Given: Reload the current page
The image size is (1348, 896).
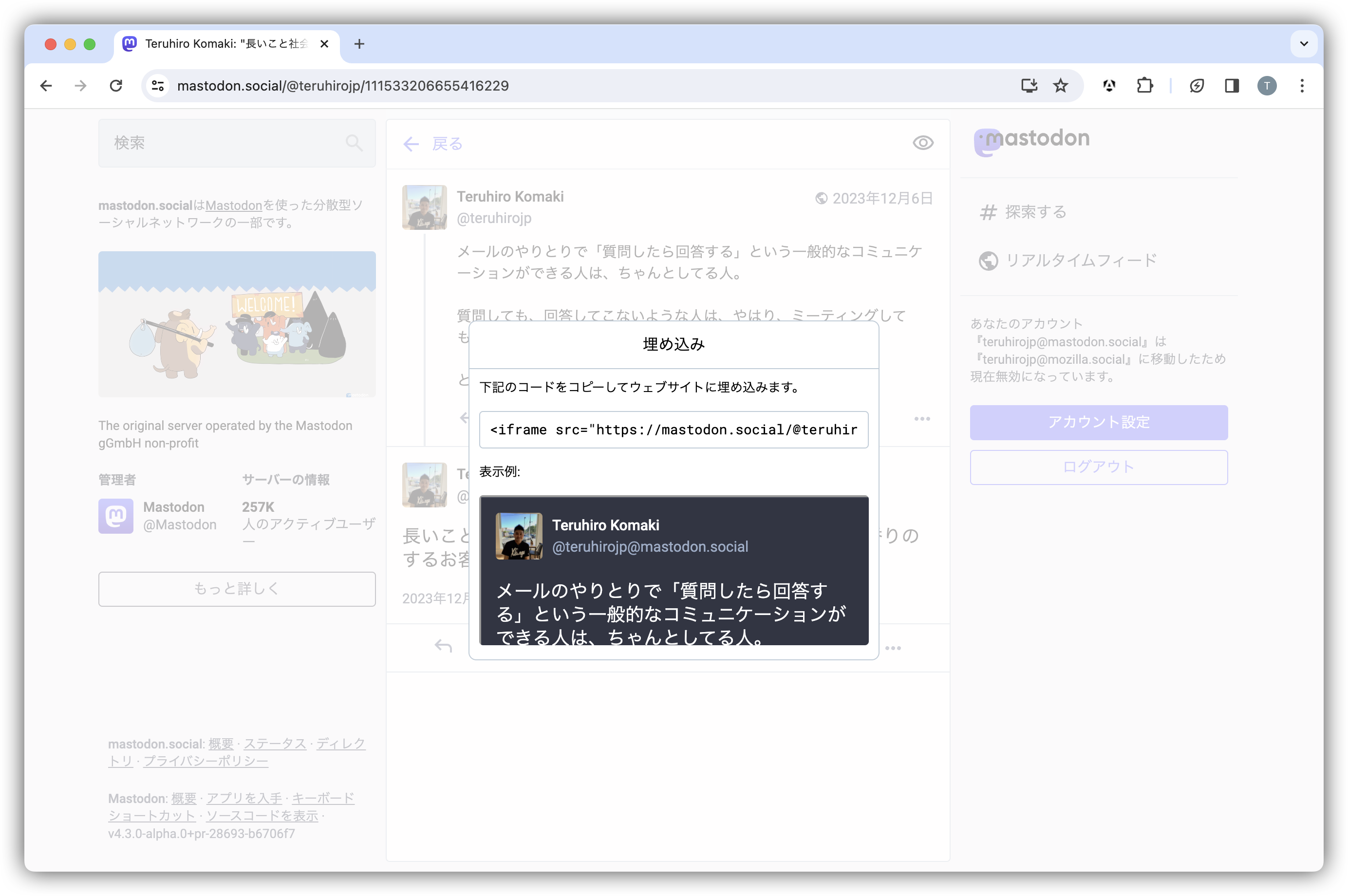Looking at the screenshot, I should tap(116, 85).
